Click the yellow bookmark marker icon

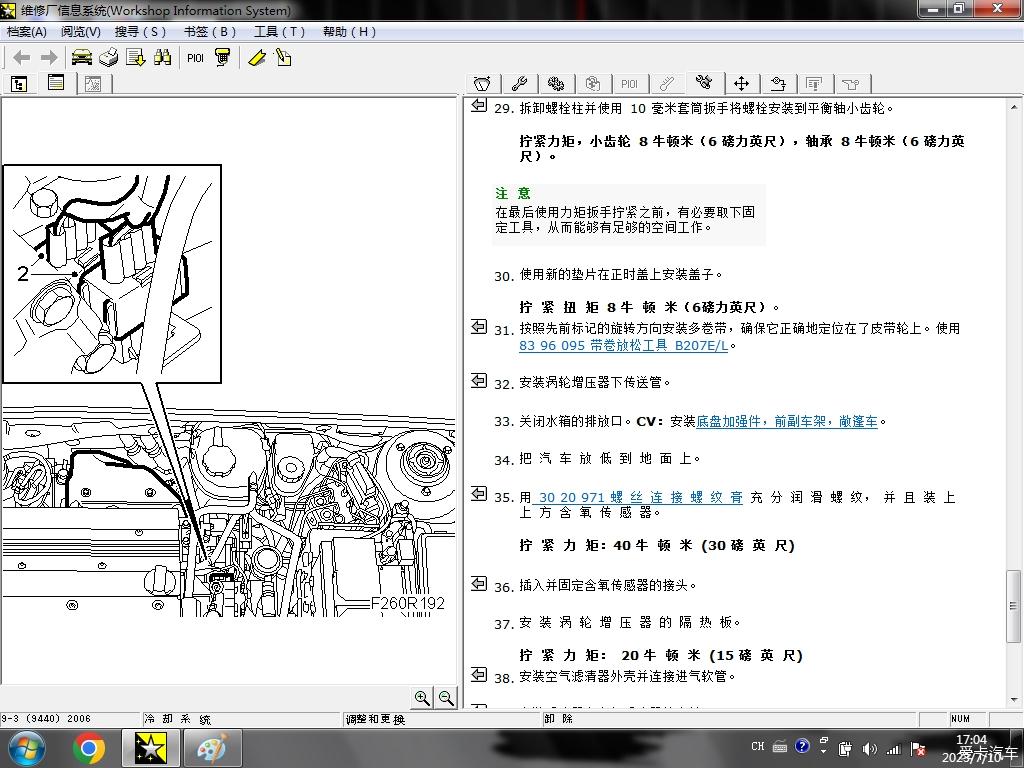pyautogui.click(x=257, y=58)
